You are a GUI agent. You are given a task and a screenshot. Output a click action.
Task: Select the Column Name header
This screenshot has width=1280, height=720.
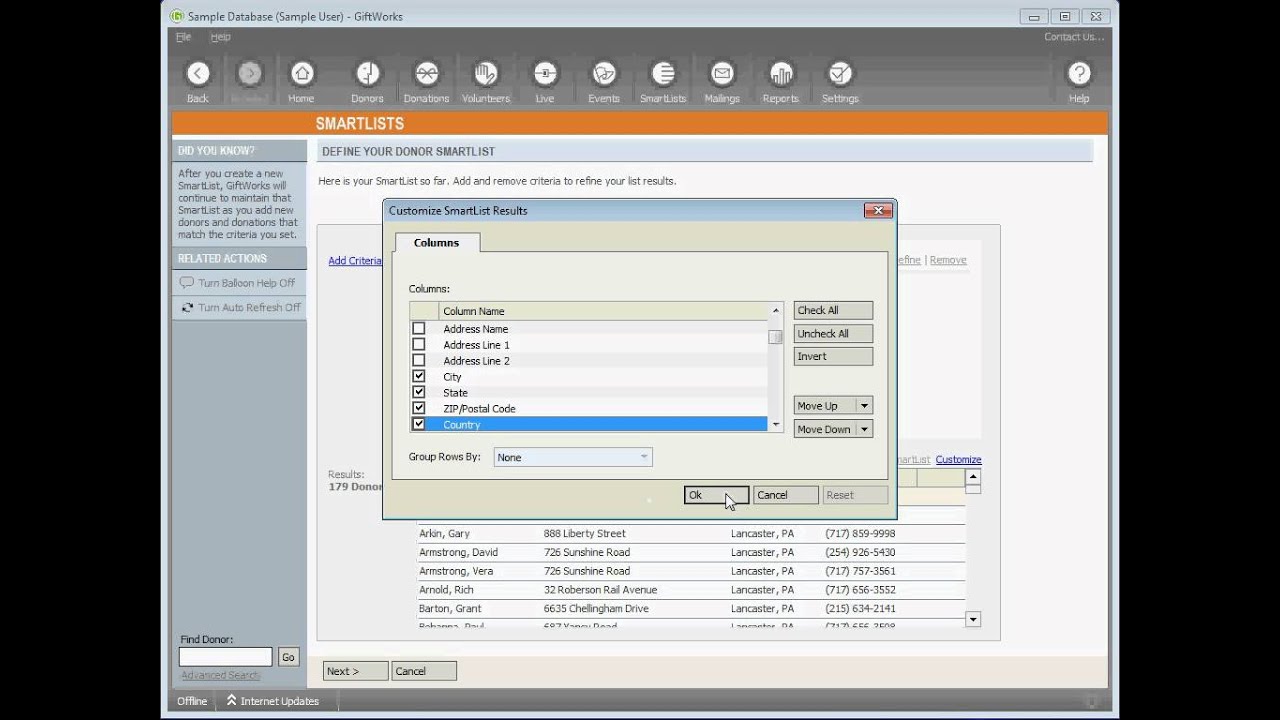(x=603, y=311)
